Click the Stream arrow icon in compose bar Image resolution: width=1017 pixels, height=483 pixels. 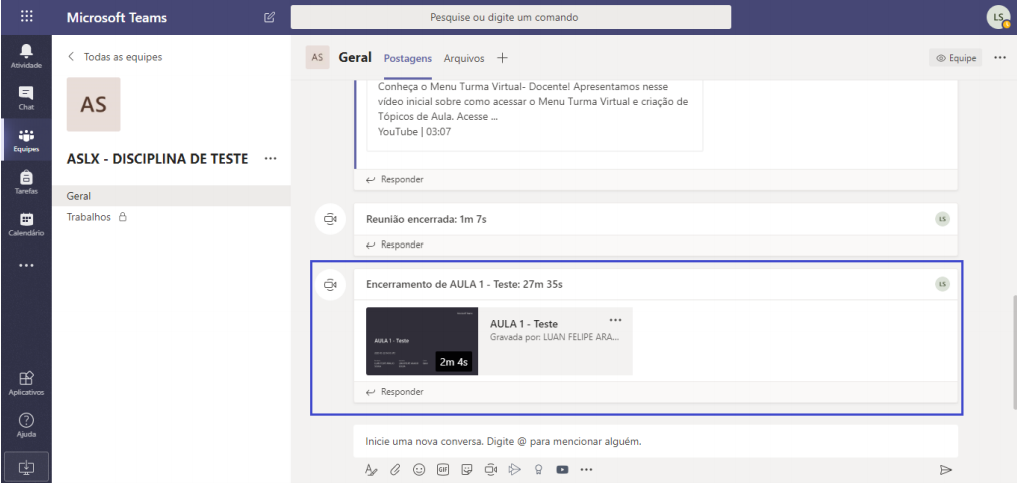515,469
